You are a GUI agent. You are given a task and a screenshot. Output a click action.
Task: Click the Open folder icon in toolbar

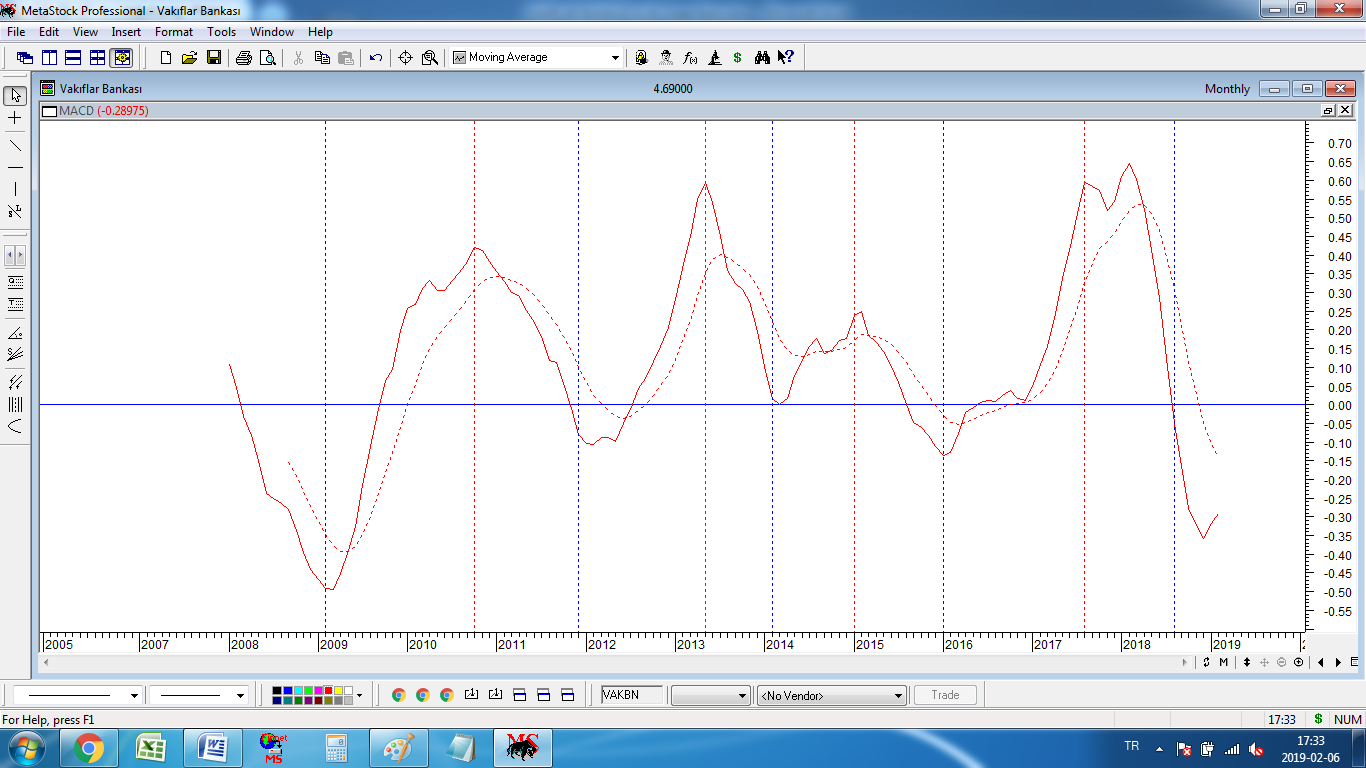tap(190, 58)
